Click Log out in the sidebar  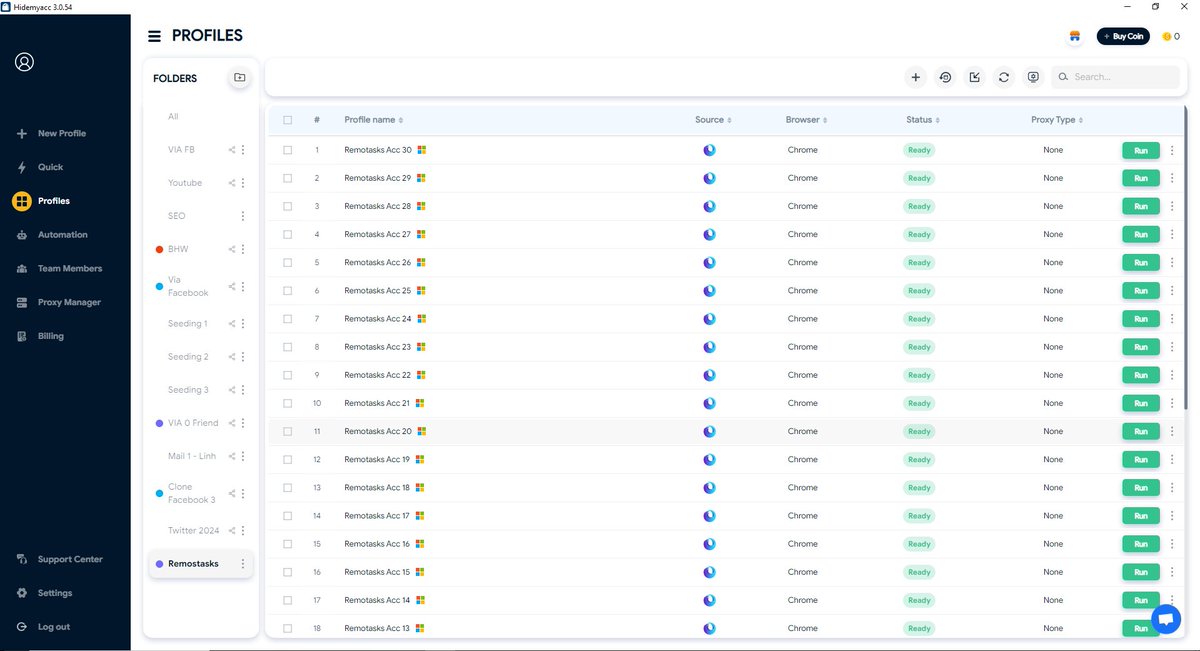pyautogui.click(x=43, y=627)
